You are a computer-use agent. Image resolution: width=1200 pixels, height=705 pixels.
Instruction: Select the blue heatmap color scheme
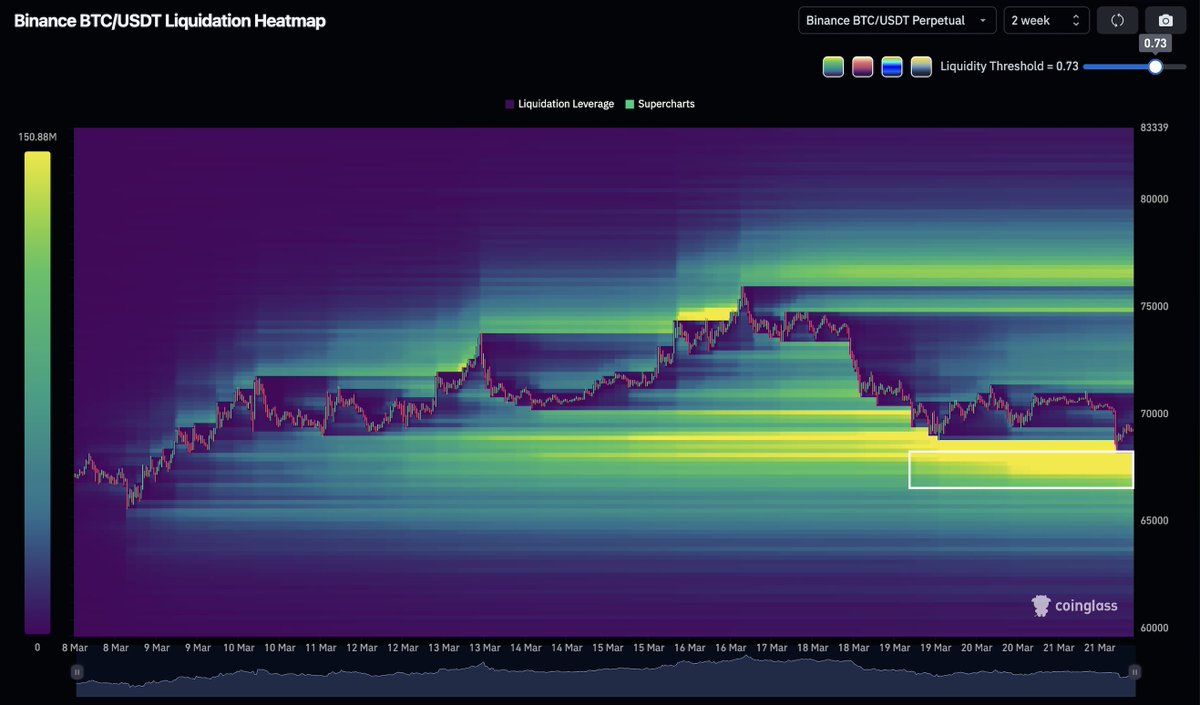(x=891, y=66)
